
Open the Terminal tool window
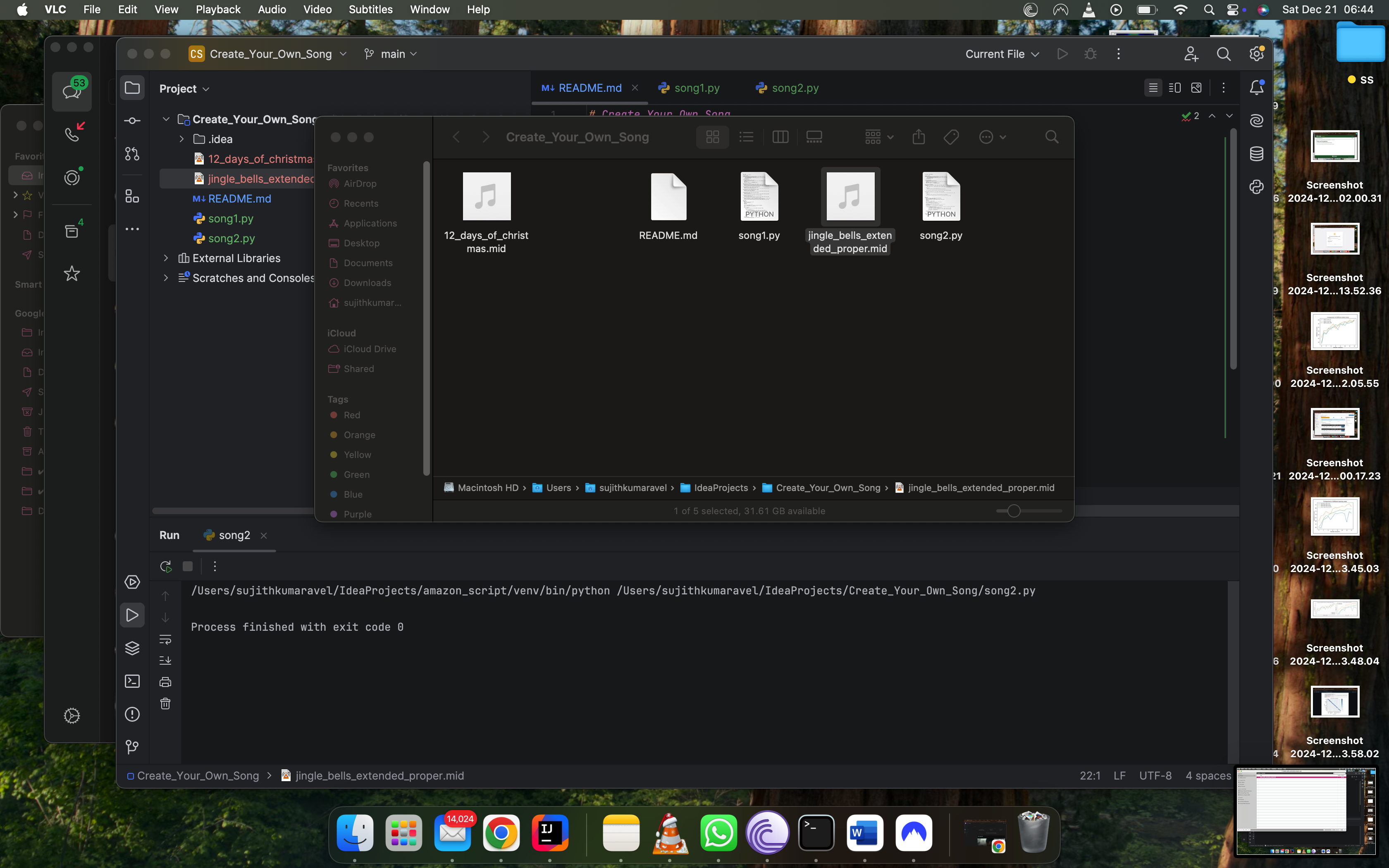132,682
